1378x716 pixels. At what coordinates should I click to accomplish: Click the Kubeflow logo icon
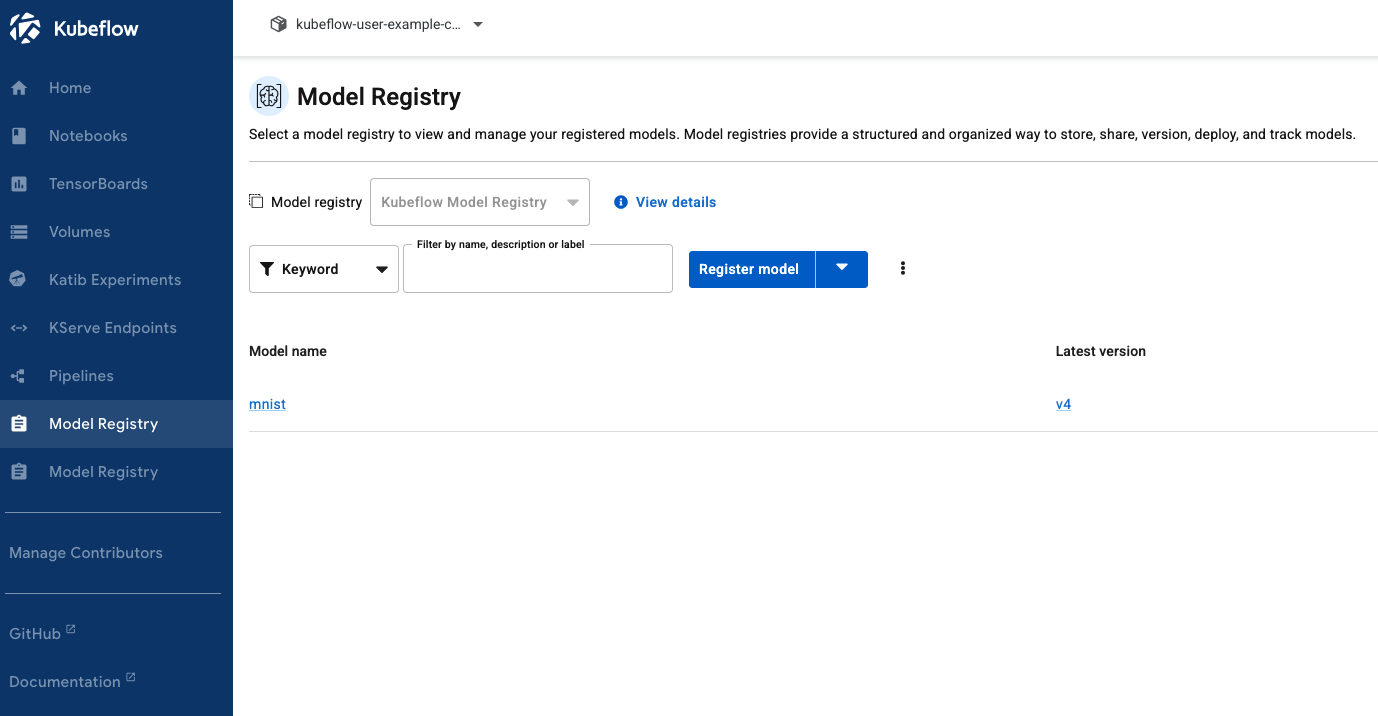tap(25, 27)
